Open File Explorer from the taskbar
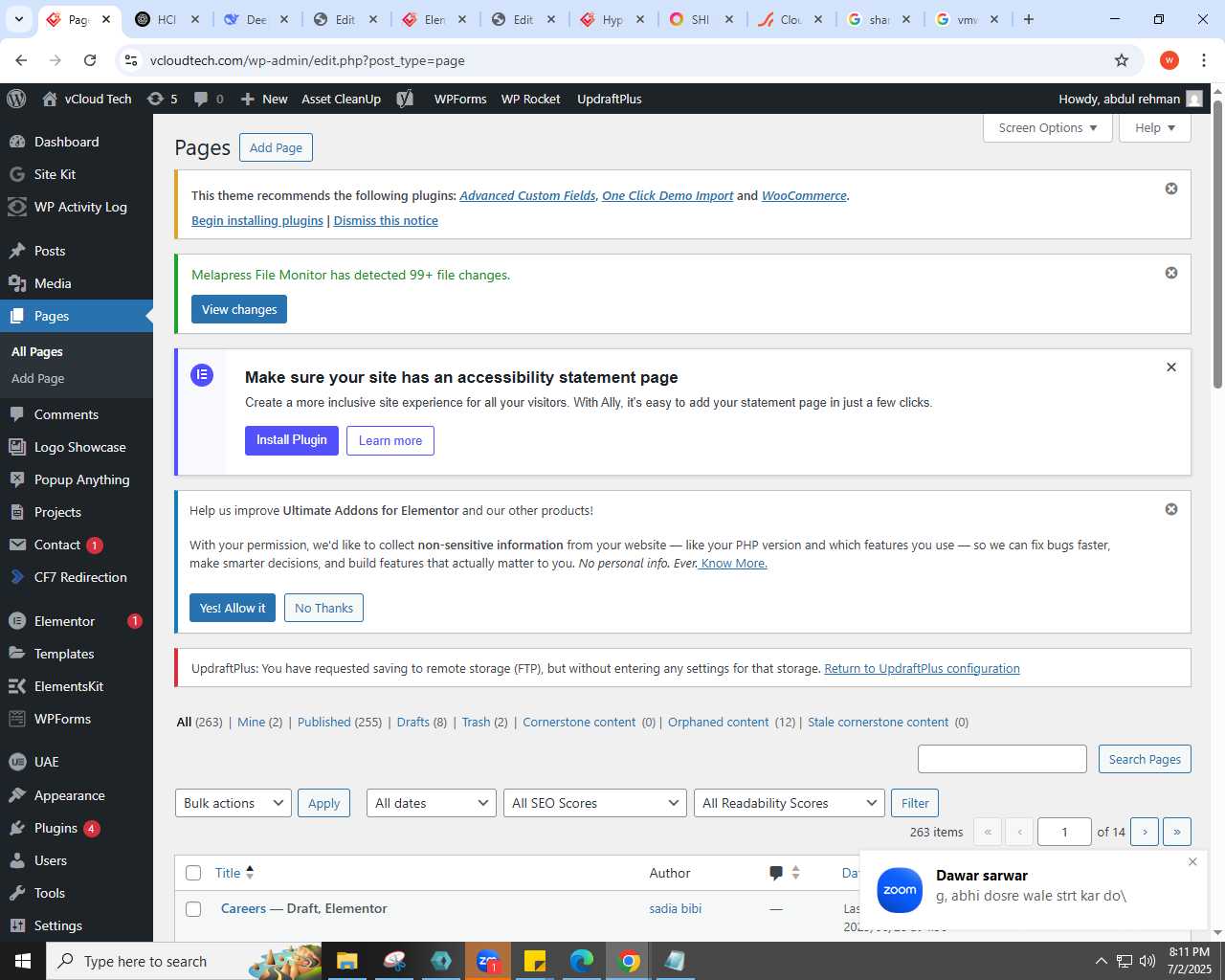This screenshot has width=1225, height=980. click(x=346, y=961)
